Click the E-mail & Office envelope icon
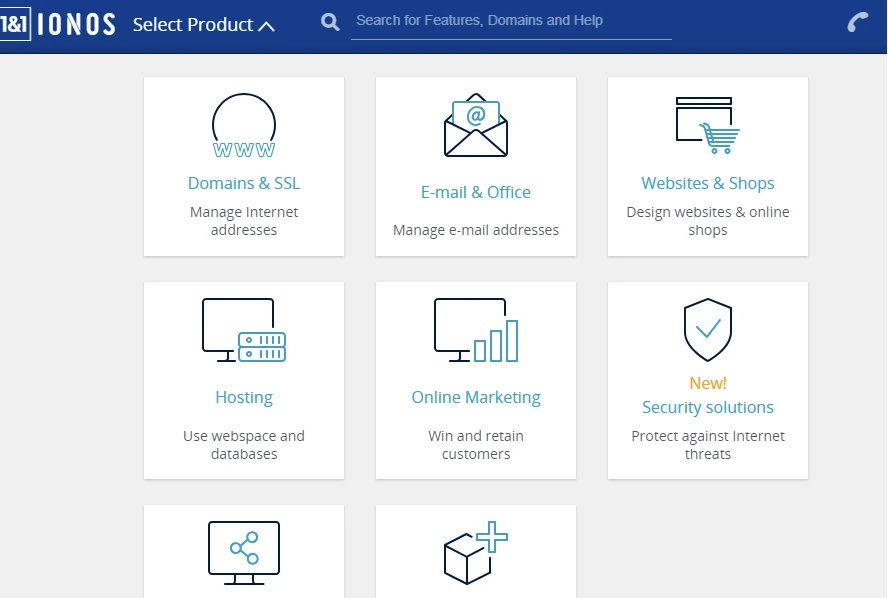The width and height of the screenshot is (888, 598). point(476,125)
